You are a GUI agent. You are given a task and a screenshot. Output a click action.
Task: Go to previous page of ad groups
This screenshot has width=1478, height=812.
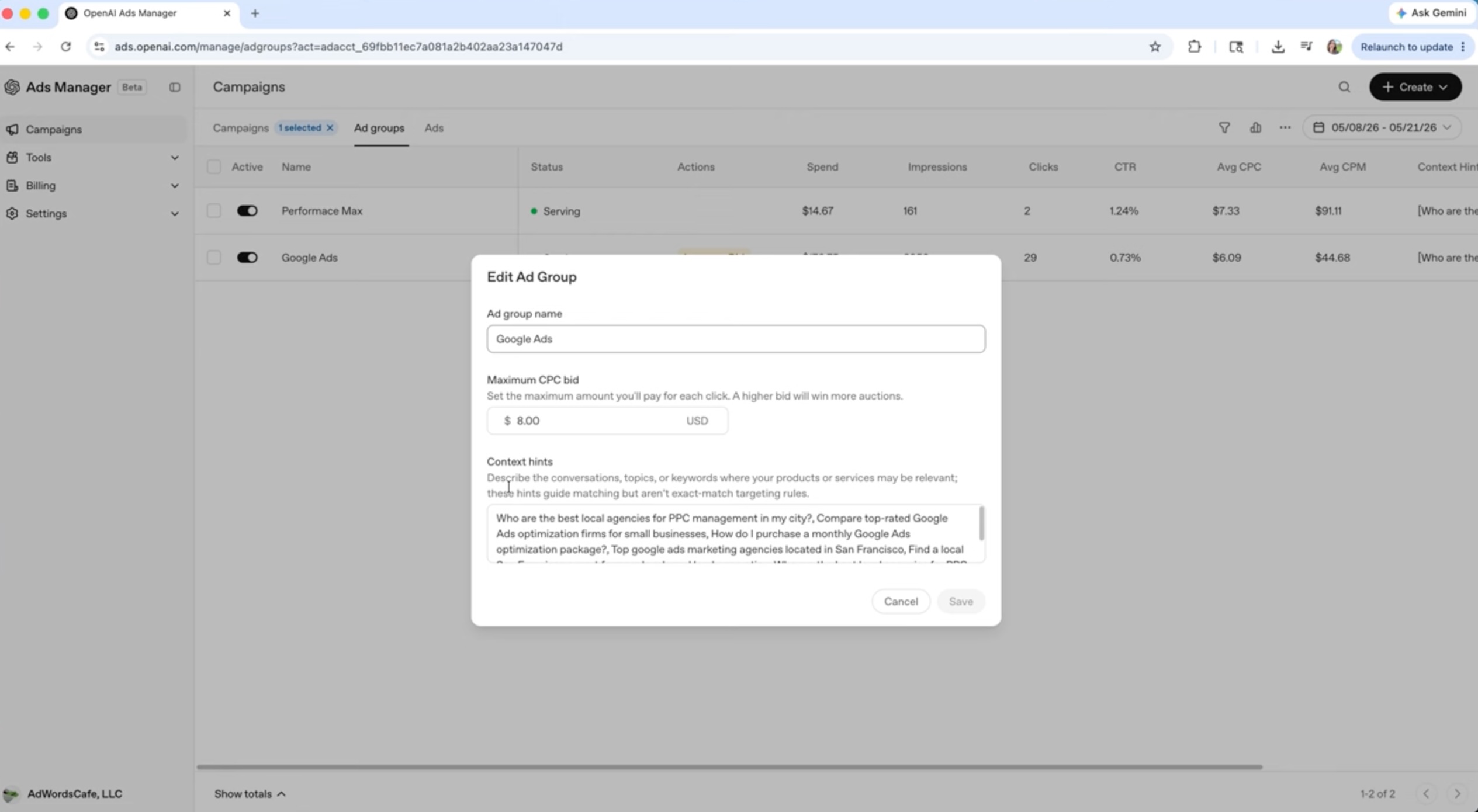(1426, 793)
